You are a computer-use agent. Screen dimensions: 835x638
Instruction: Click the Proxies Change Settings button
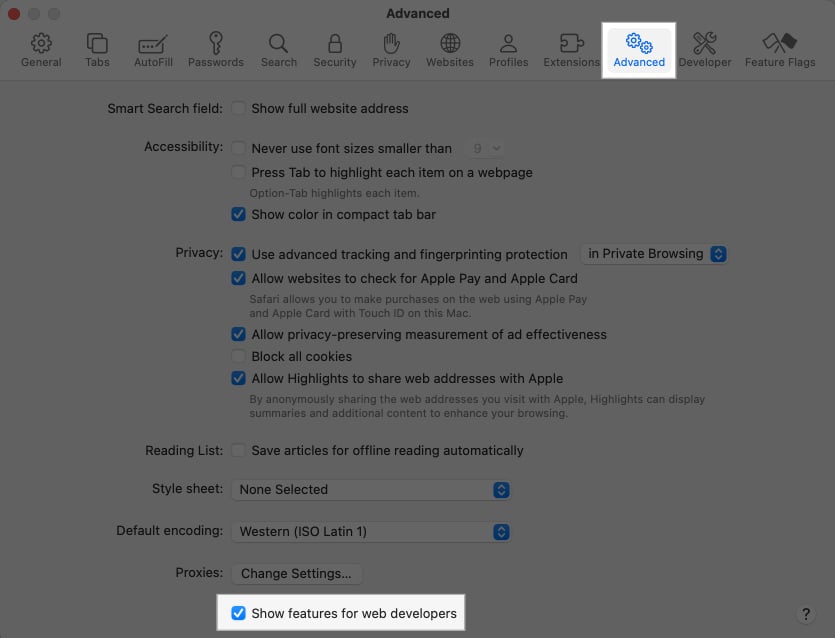tap(296, 574)
